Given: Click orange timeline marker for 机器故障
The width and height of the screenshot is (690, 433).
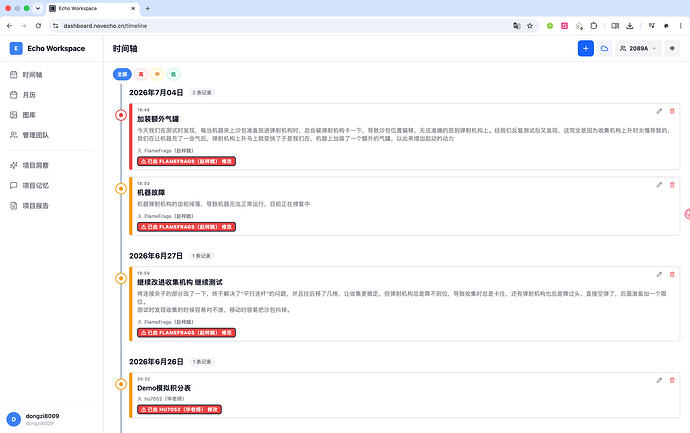Looking at the screenshot, I should (121, 189).
